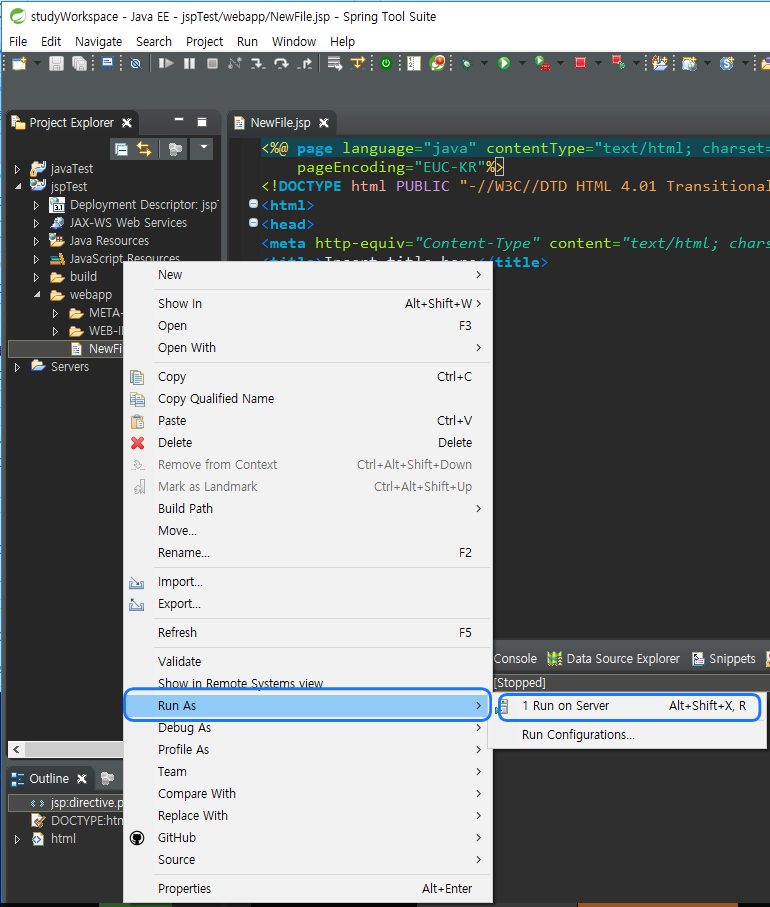Click Paste in the context menu
Viewport: 770px width, 907px height.
(308, 421)
